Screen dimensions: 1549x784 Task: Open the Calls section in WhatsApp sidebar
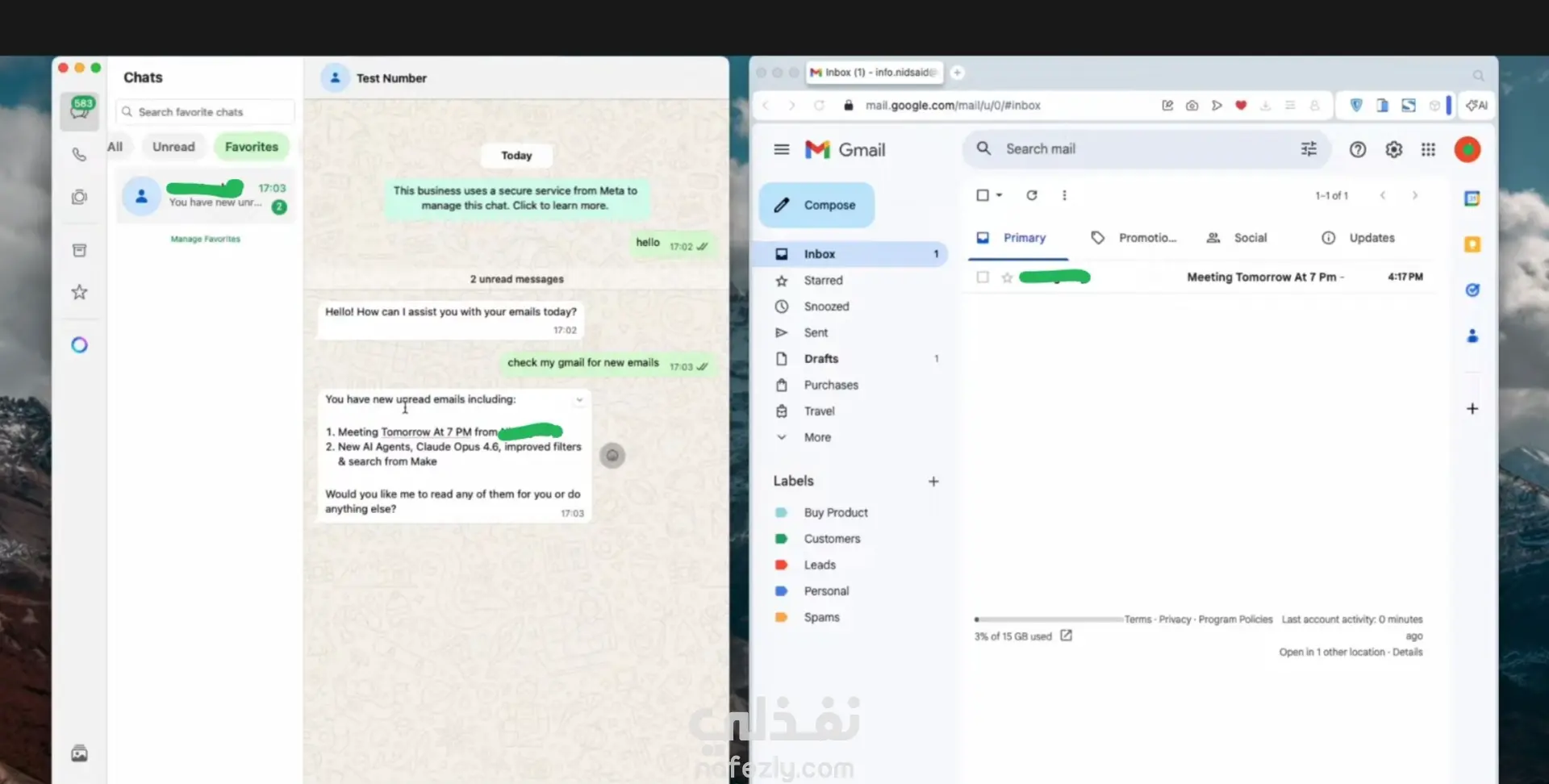tap(79, 154)
